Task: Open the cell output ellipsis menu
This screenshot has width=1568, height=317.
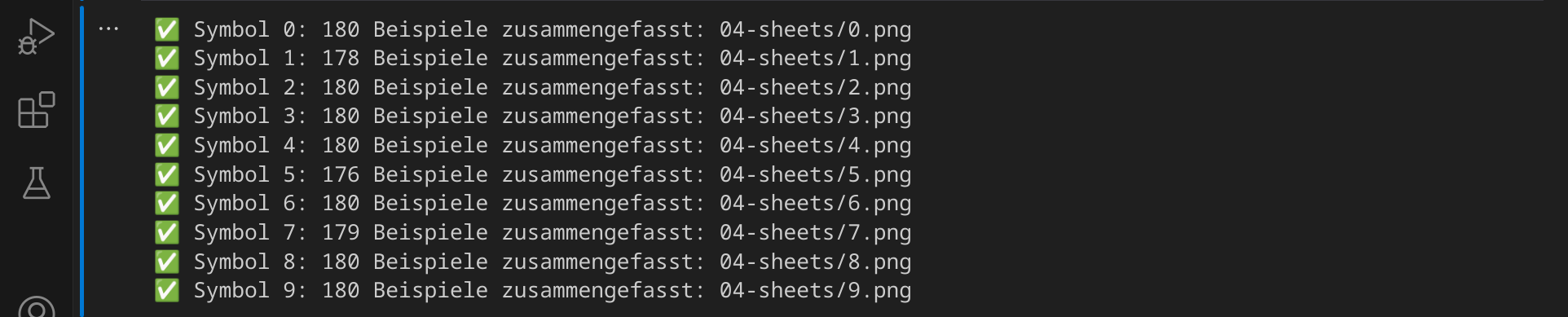Action: pos(108,29)
